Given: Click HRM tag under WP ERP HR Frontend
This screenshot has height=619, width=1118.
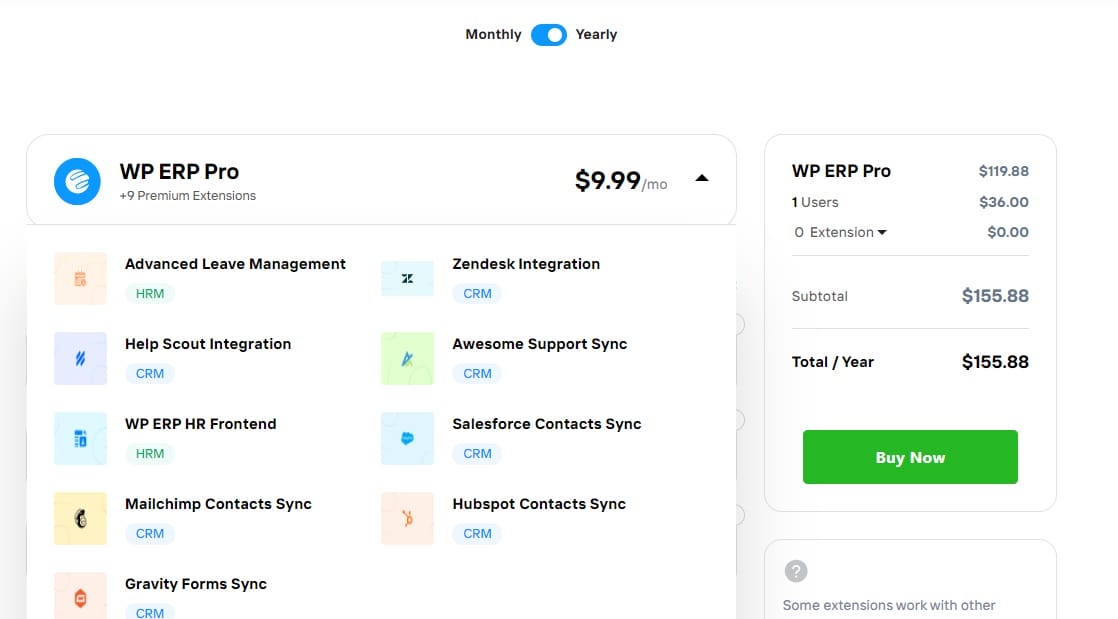Looking at the screenshot, I should [150, 454].
